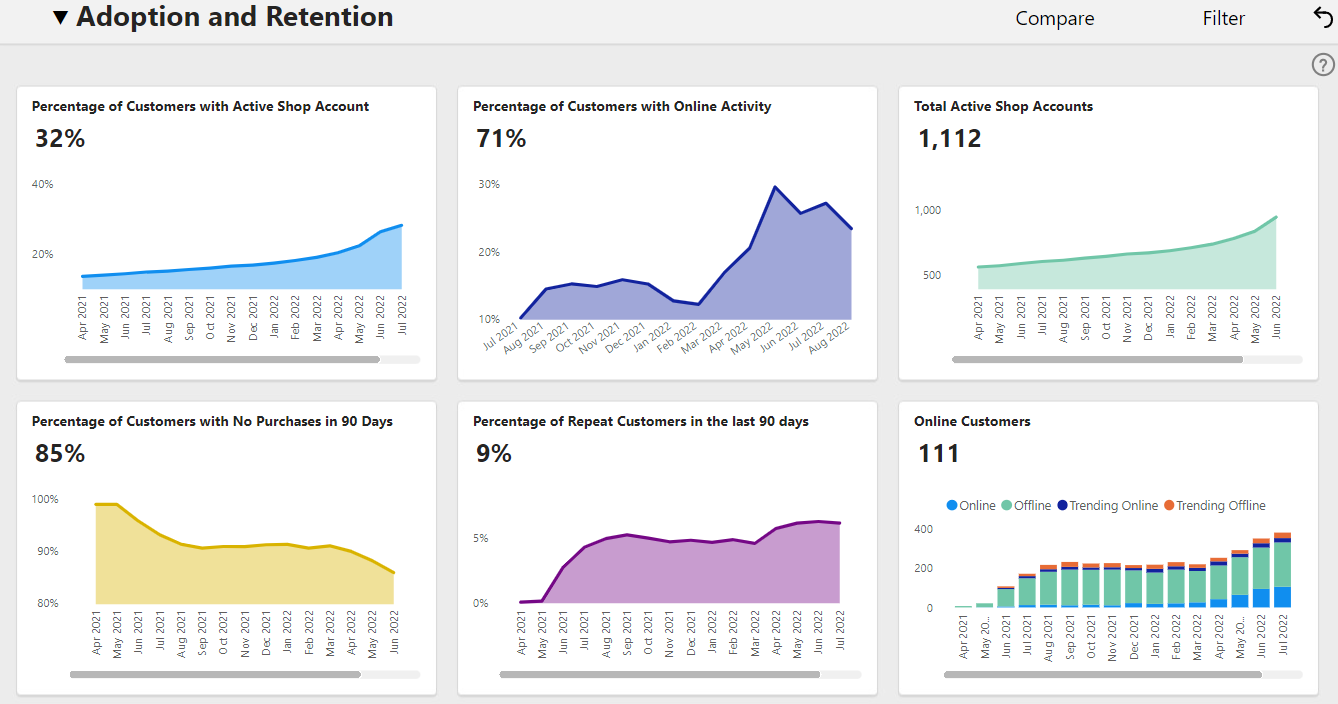Screen dimensions: 1338x704
Task: Click the Total Active Shop Accounts title
Action: coord(1003,106)
